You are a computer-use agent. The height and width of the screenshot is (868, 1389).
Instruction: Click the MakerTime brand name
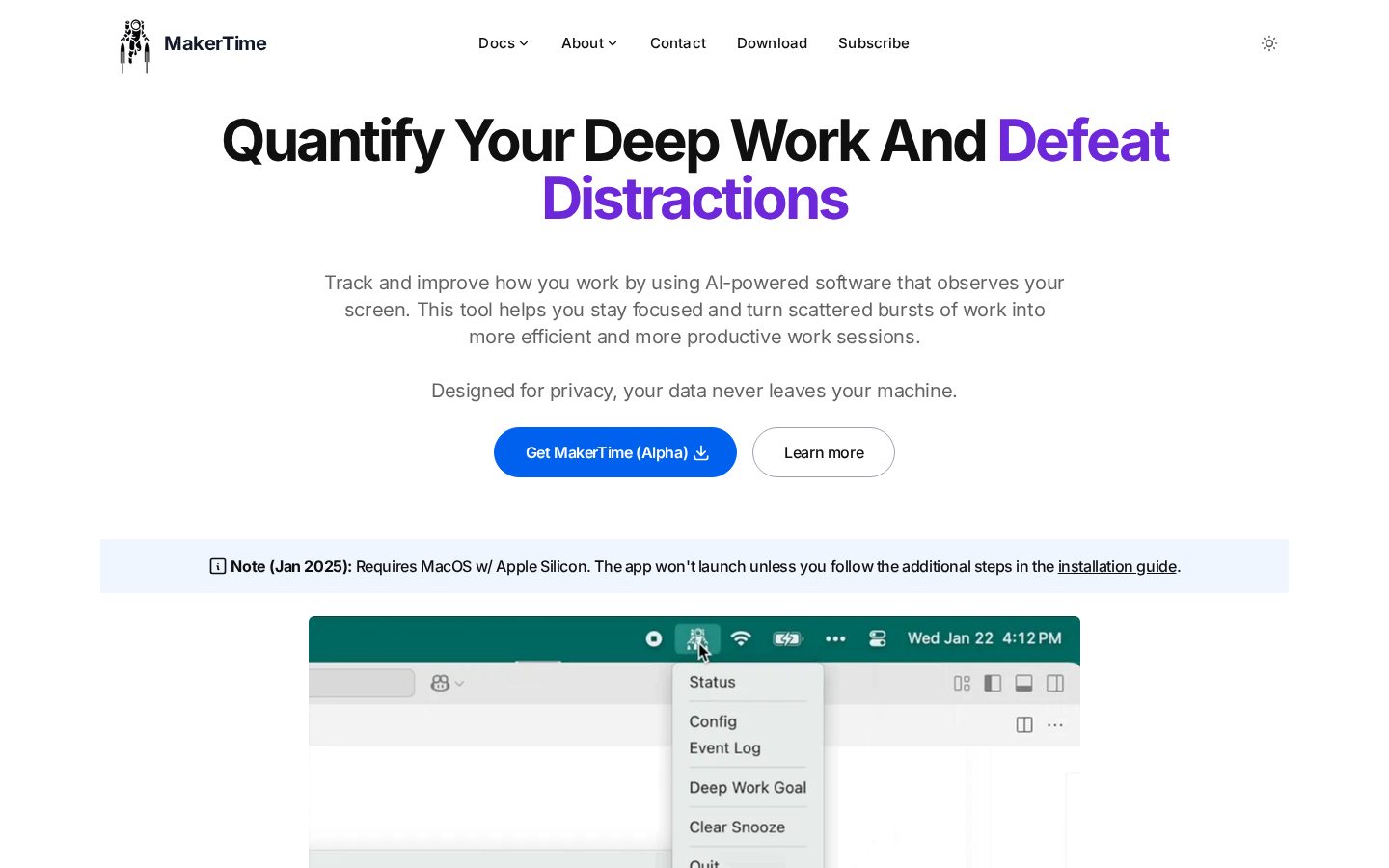(215, 43)
